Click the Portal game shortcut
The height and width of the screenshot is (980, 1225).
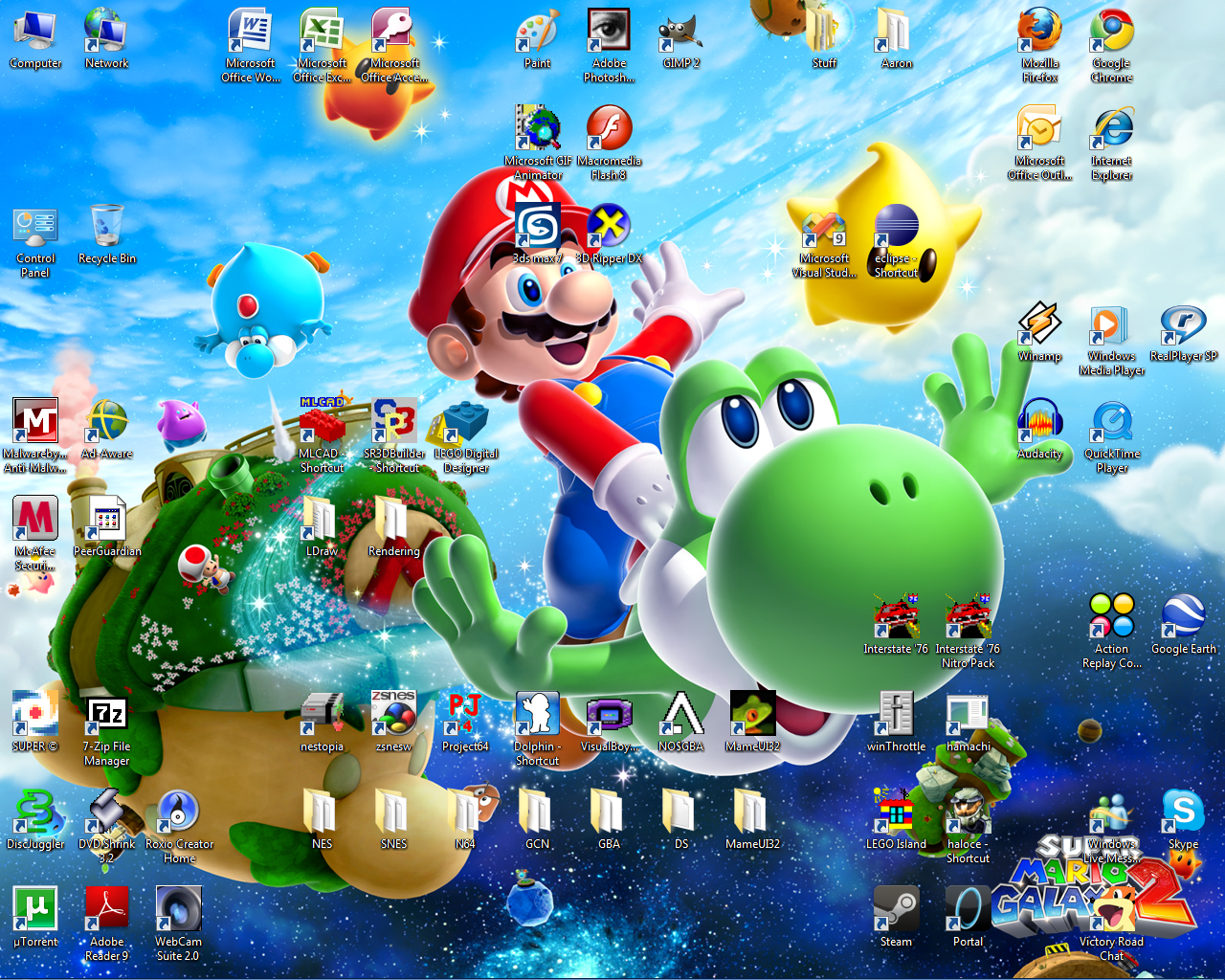(x=968, y=909)
